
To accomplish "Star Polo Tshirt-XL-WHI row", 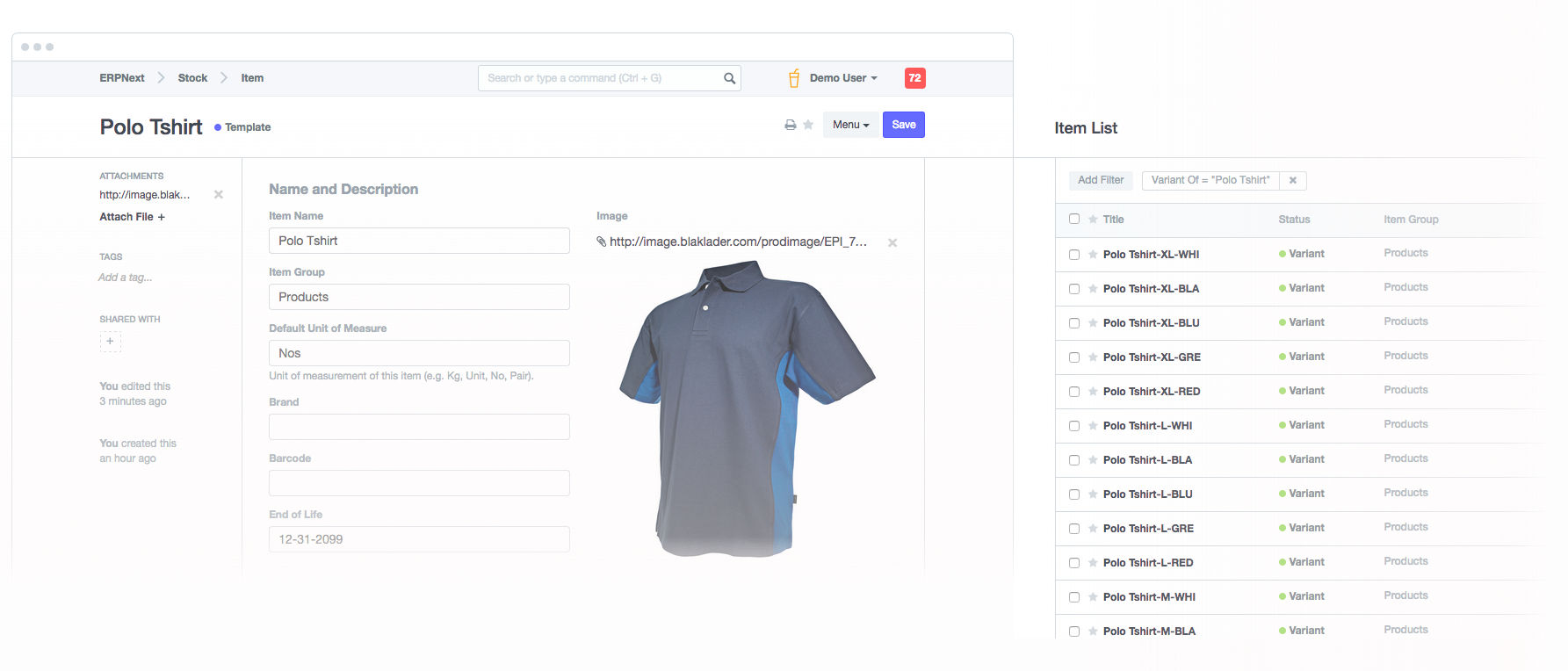I will 1093,255.
